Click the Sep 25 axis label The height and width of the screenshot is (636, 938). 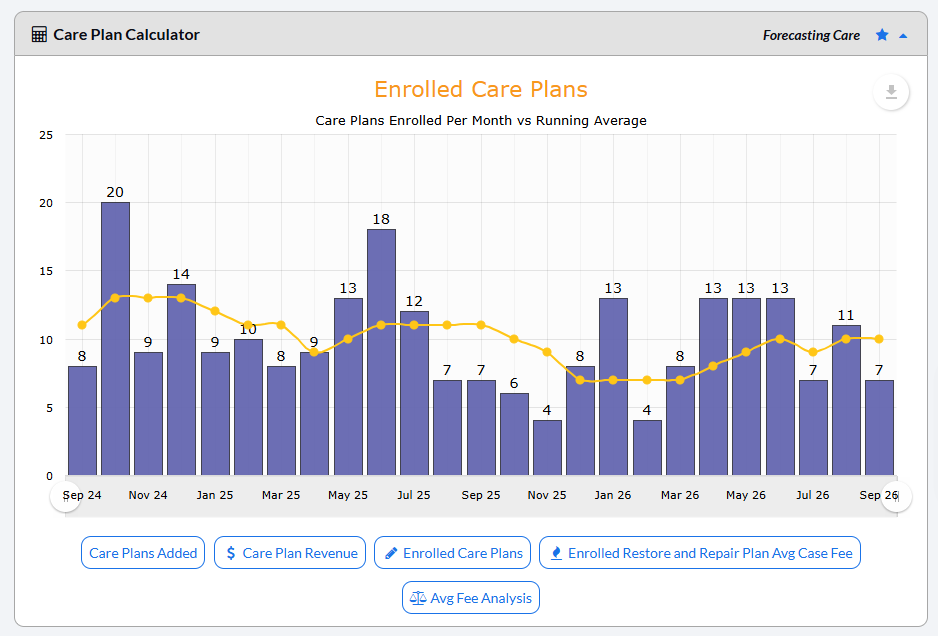tap(481, 495)
